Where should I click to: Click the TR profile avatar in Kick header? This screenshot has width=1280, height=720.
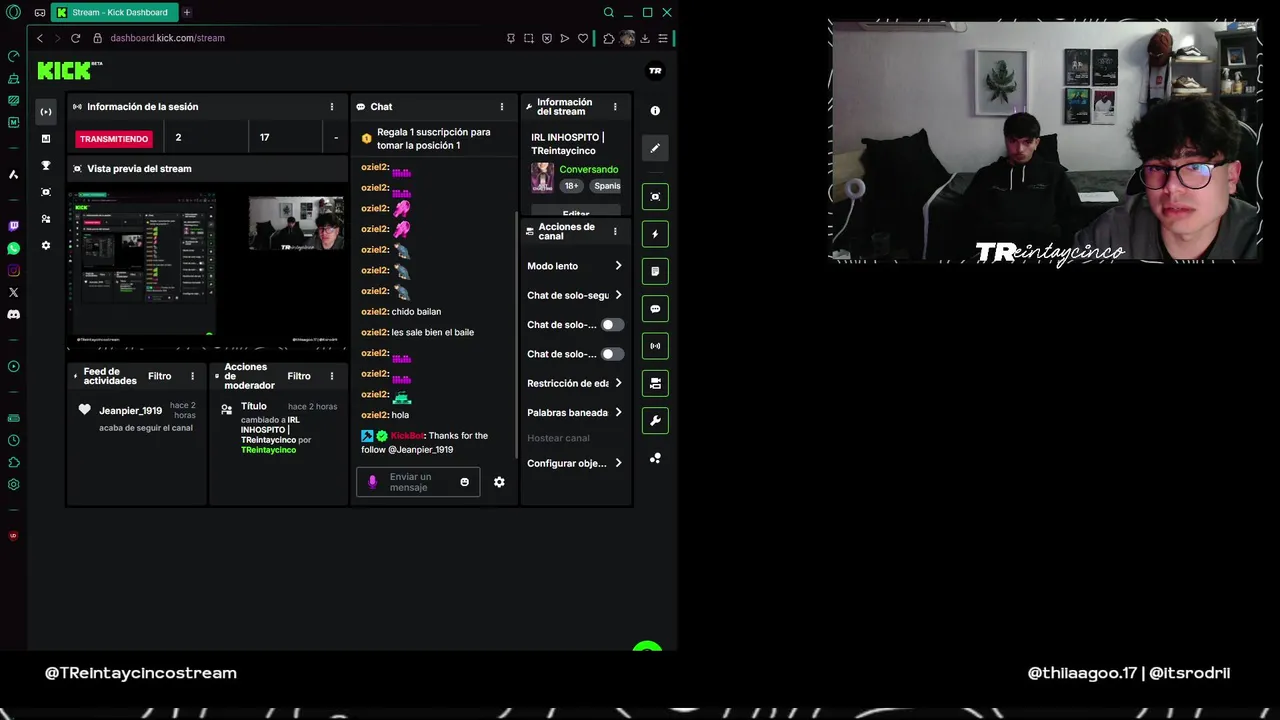tap(655, 70)
